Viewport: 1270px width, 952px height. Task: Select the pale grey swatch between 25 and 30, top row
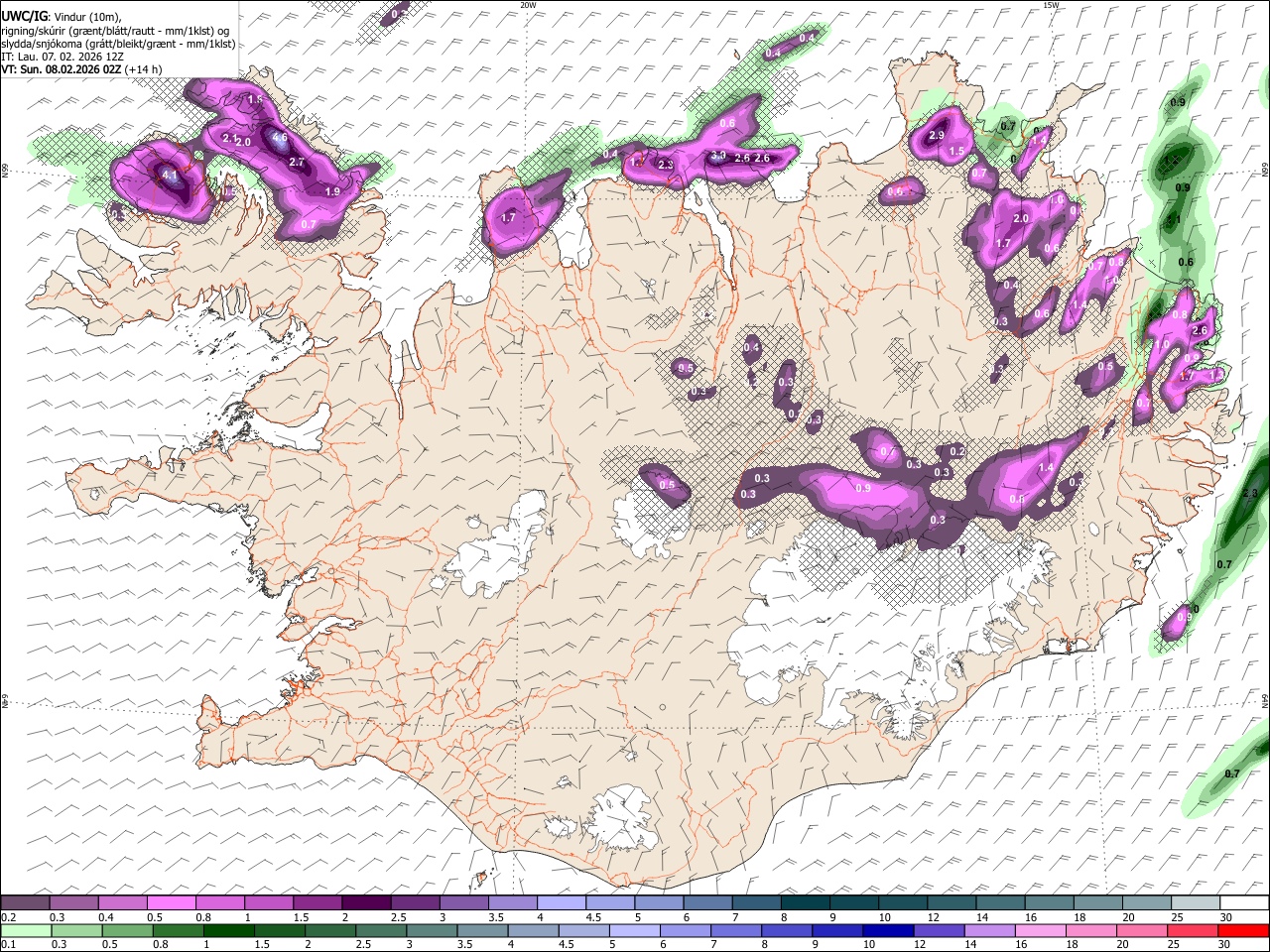(x=1195, y=903)
